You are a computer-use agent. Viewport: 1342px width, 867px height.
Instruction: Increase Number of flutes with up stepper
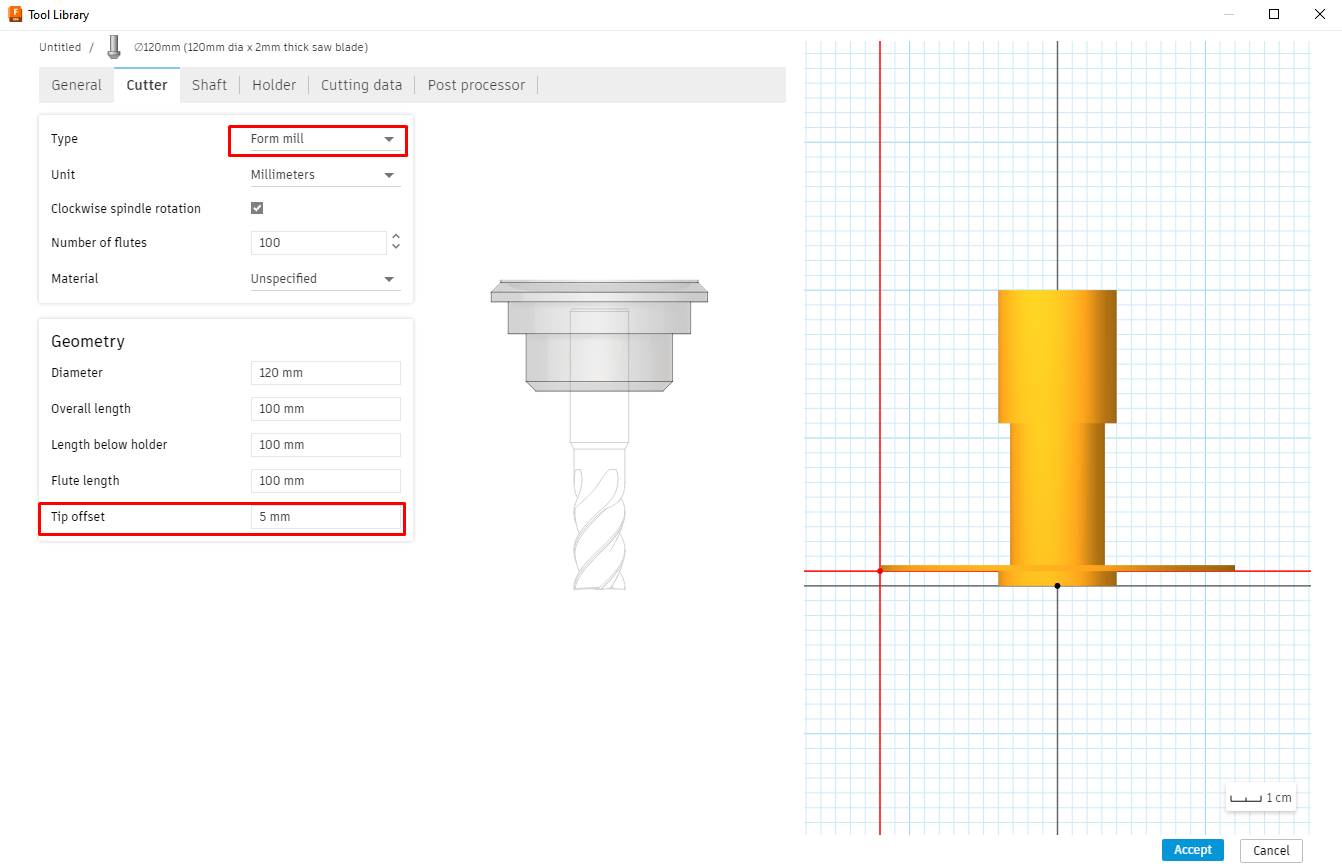click(x=396, y=237)
